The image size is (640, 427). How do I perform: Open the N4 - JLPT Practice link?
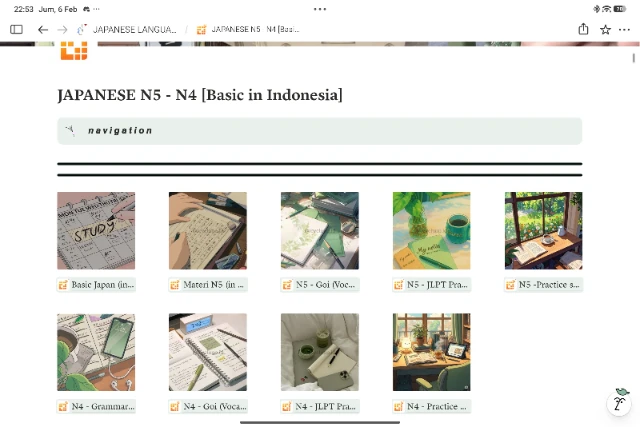pyautogui.click(x=320, y=407)
